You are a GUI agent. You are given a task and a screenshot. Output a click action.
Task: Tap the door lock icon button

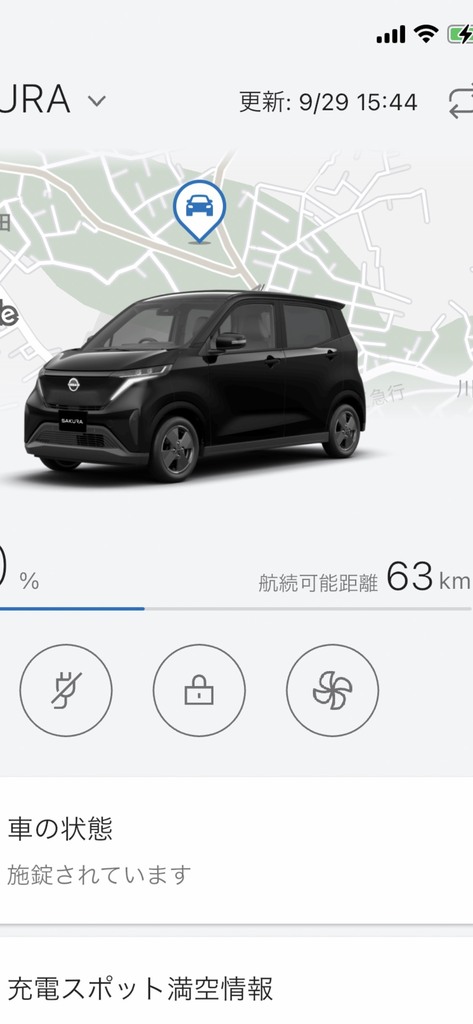pos(199,690)
